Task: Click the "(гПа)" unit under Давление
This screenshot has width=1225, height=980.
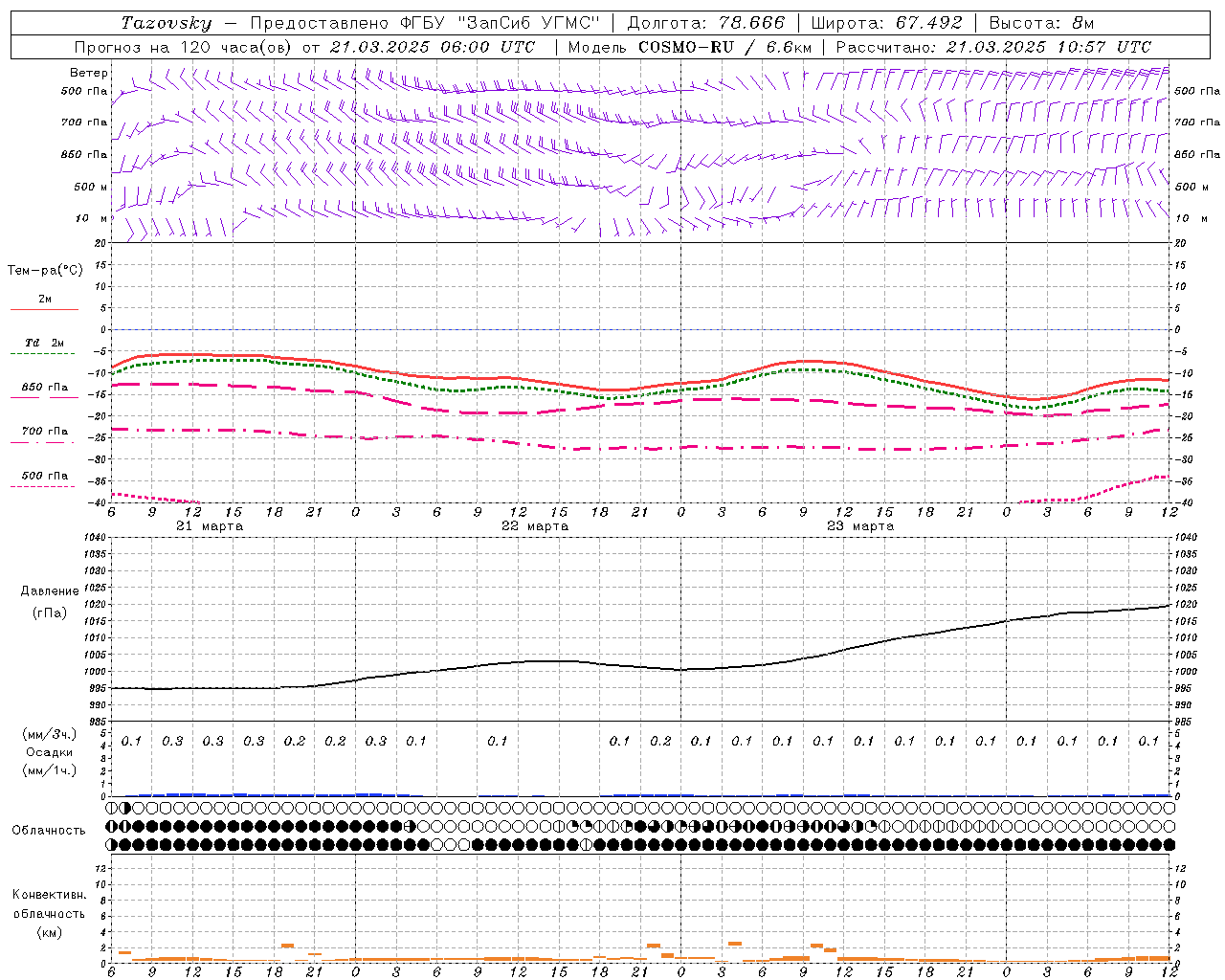Action: click(x=50, y=613)
